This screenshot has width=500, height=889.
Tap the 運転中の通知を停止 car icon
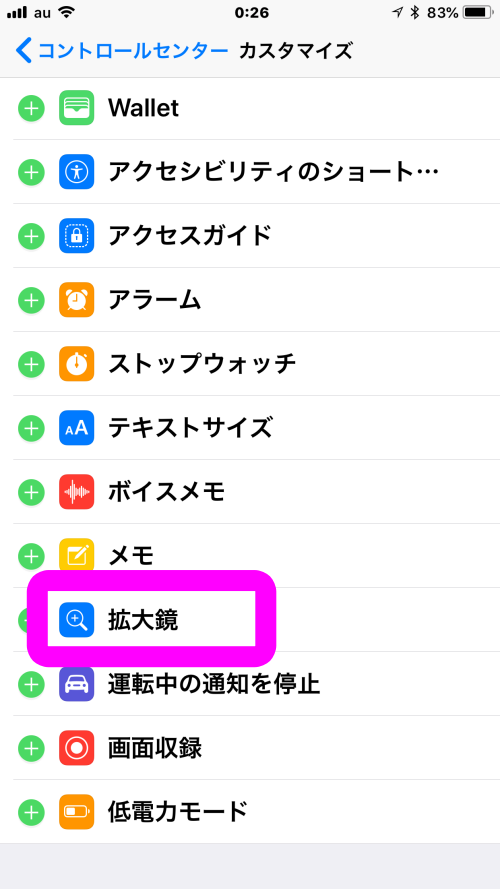click(x=77, y=684)
